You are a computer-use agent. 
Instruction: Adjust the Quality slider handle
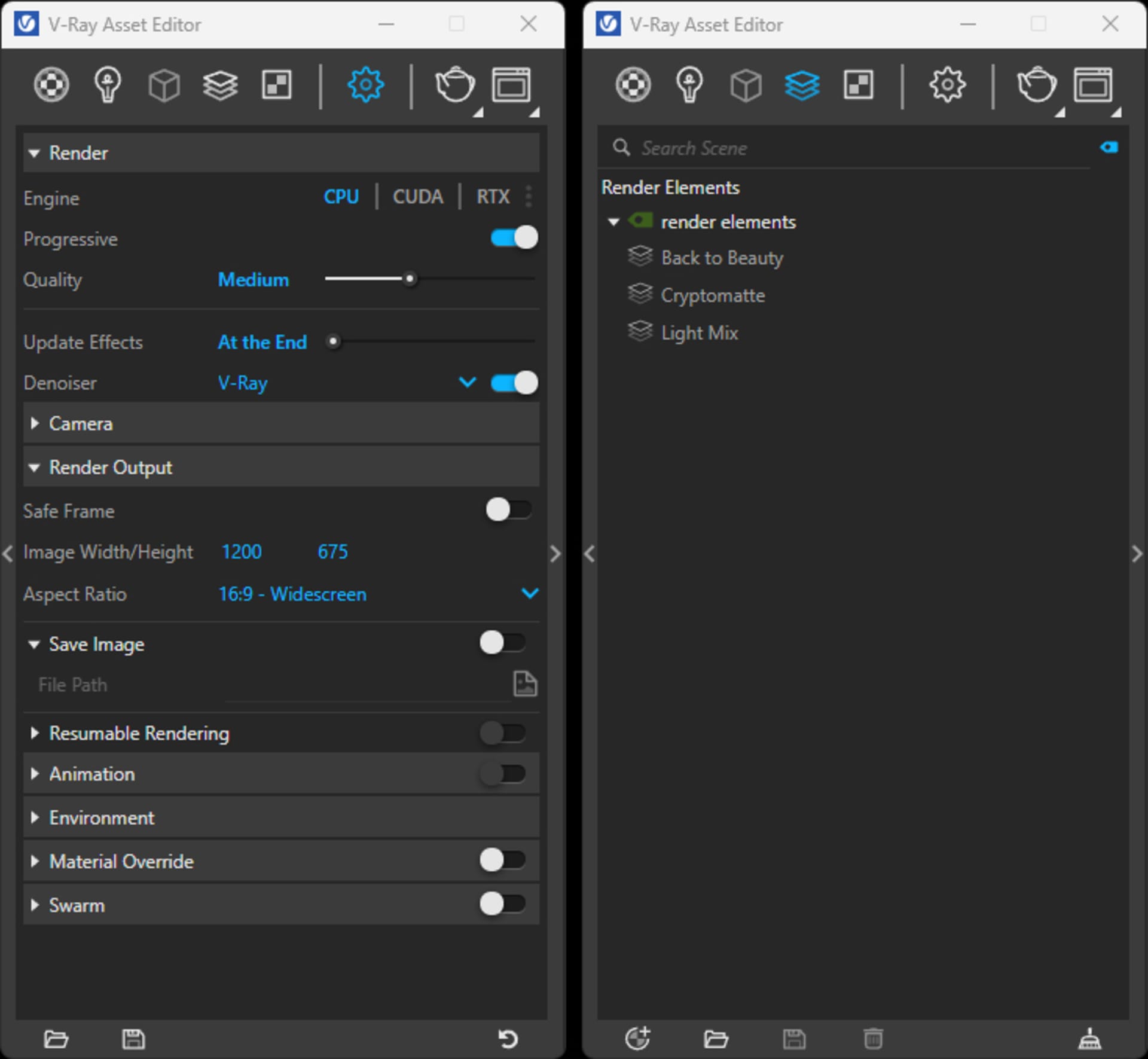410,279
